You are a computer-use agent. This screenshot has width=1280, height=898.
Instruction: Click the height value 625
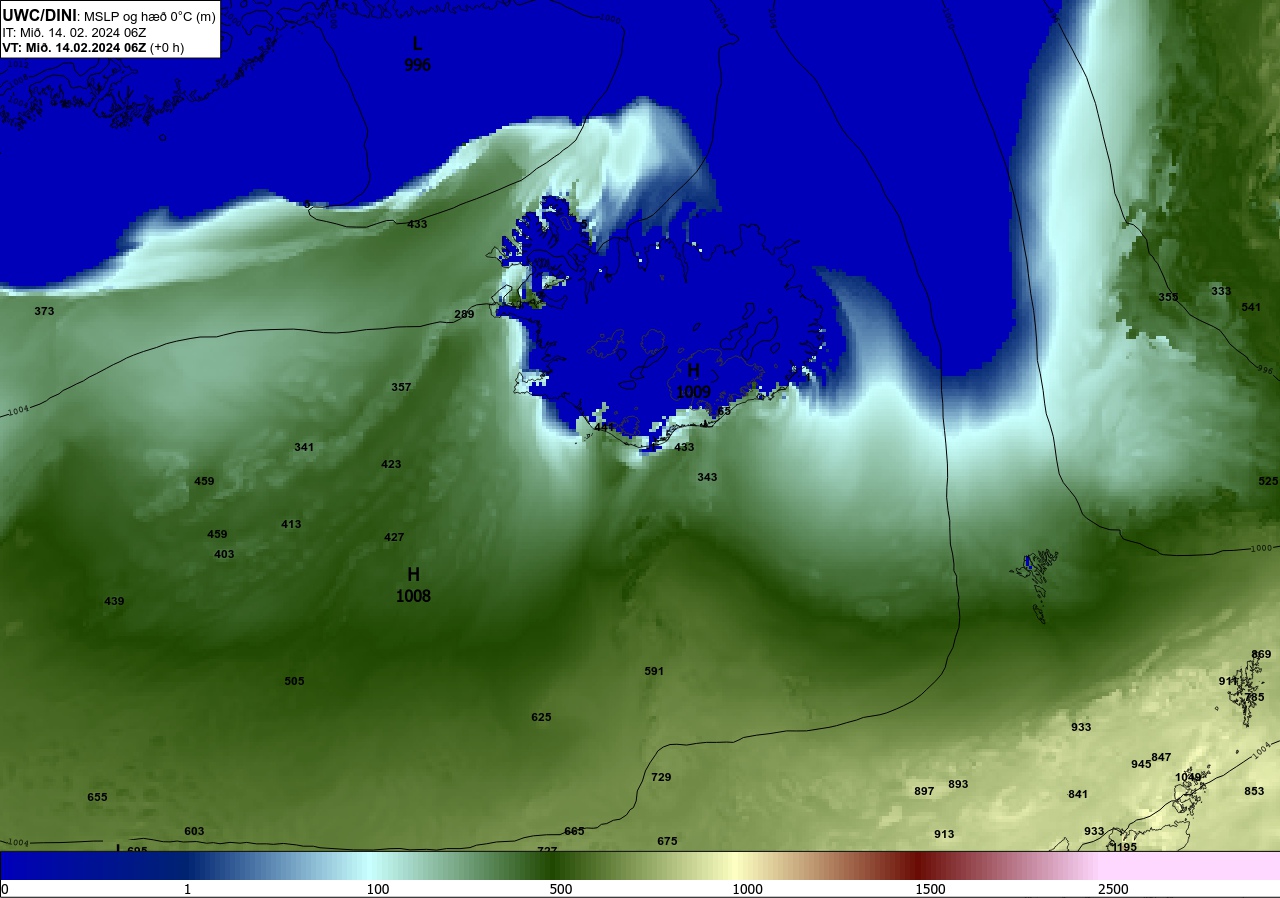point(541,717)
